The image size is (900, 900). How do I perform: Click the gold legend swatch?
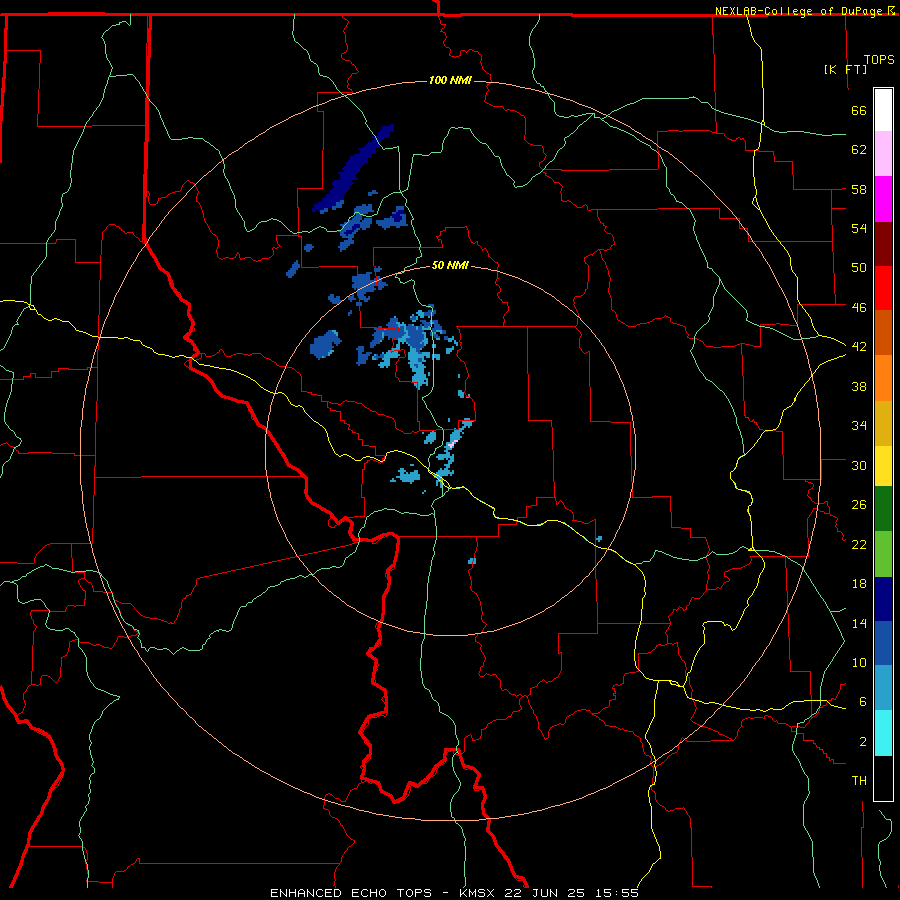tap(883, 423)
